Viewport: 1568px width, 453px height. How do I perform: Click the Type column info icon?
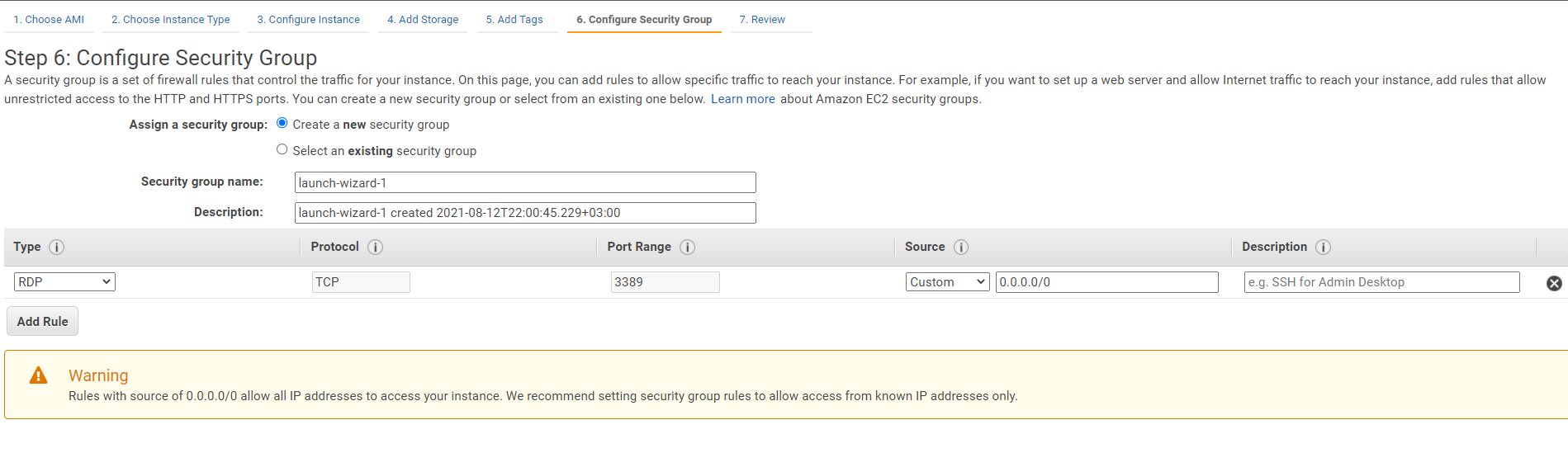(57, 247)
